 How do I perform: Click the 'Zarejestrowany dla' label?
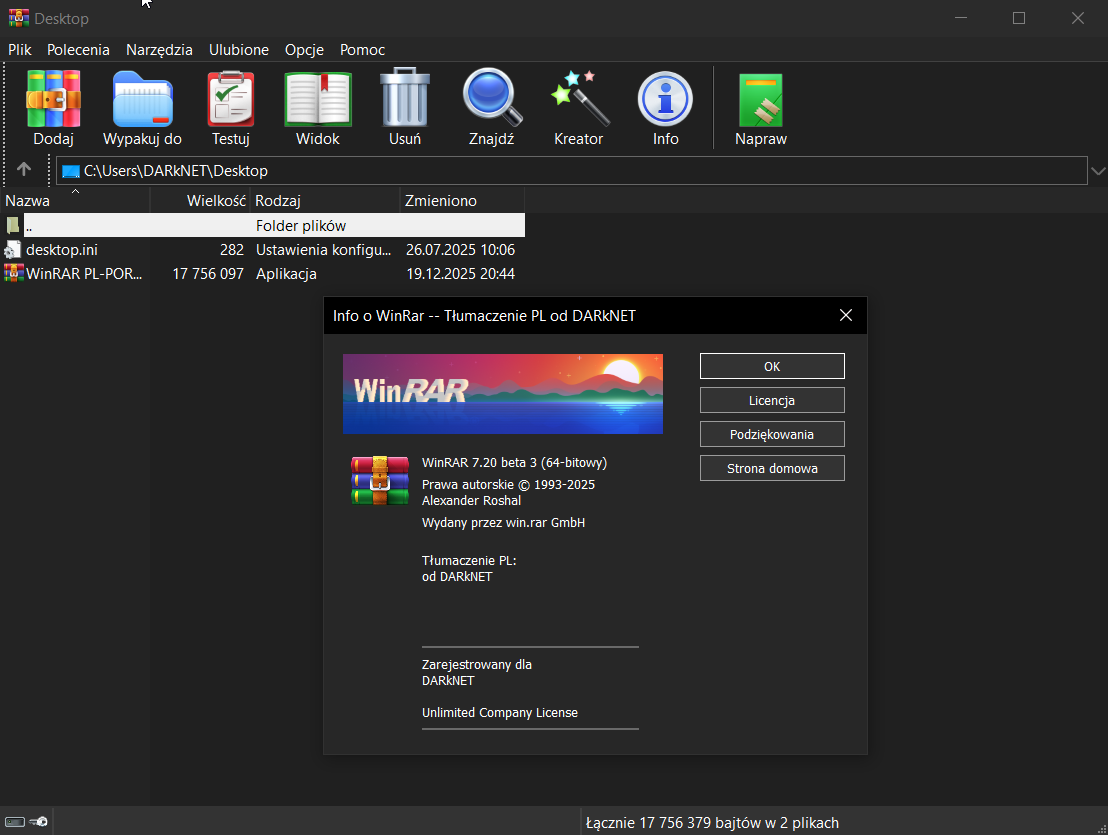pyautogui.click(x=477, y=664)
